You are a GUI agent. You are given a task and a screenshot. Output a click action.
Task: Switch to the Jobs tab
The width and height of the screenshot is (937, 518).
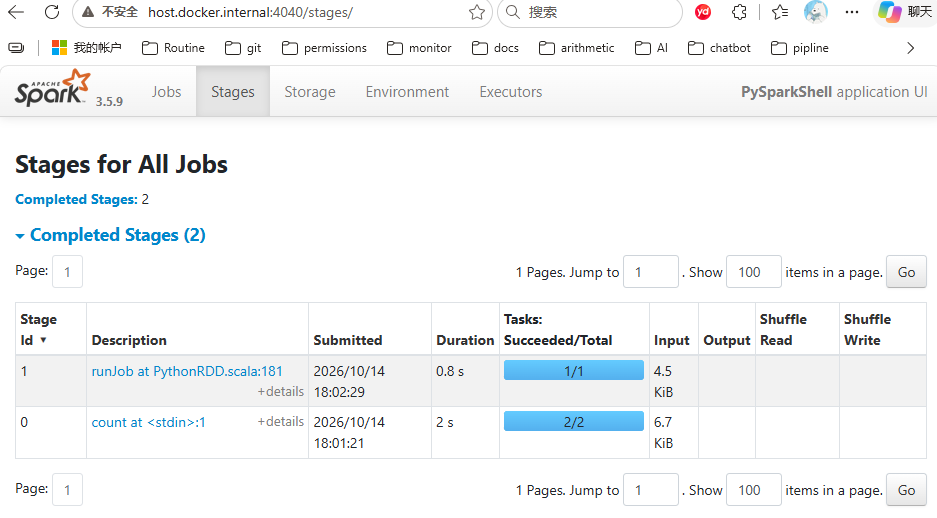[166, 91]
